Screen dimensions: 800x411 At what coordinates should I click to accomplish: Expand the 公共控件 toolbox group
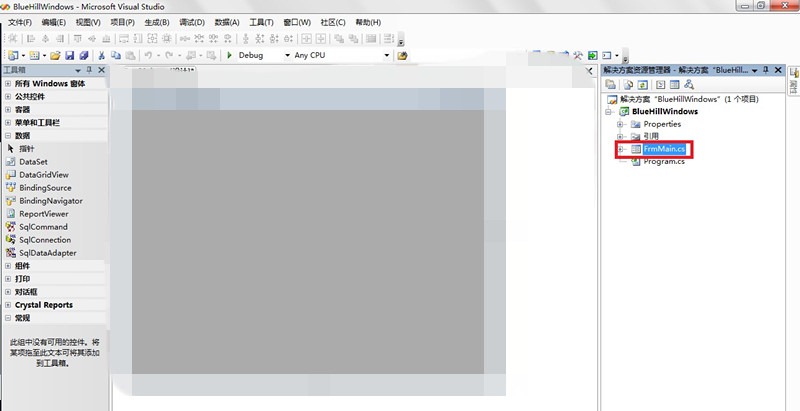pyautogui.click(x=8, y=96)
